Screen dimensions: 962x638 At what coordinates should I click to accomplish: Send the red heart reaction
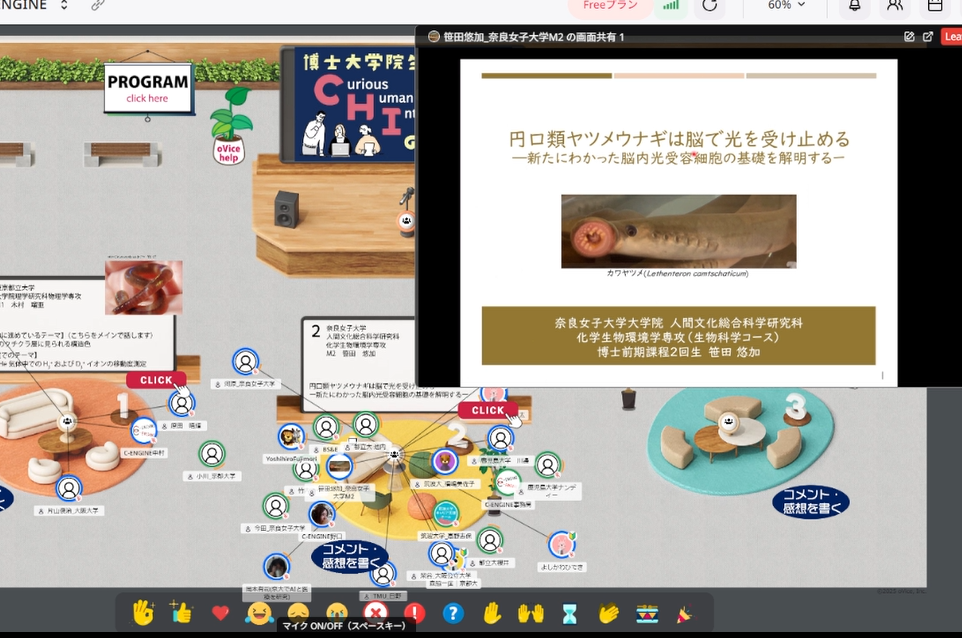pyautogui.click(x=220, y=612)
